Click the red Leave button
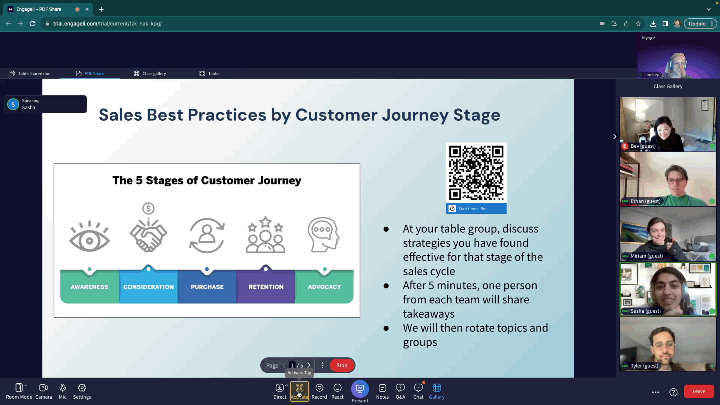Image resolution: width=720 pixels, height=405 pixels. [x=699, y=391]
